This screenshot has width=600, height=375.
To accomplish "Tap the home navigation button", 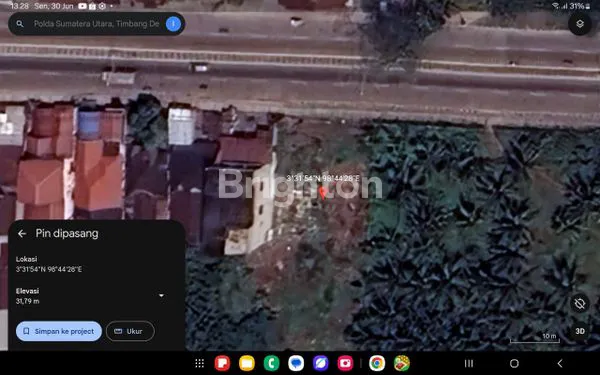I will coord(514,363).
